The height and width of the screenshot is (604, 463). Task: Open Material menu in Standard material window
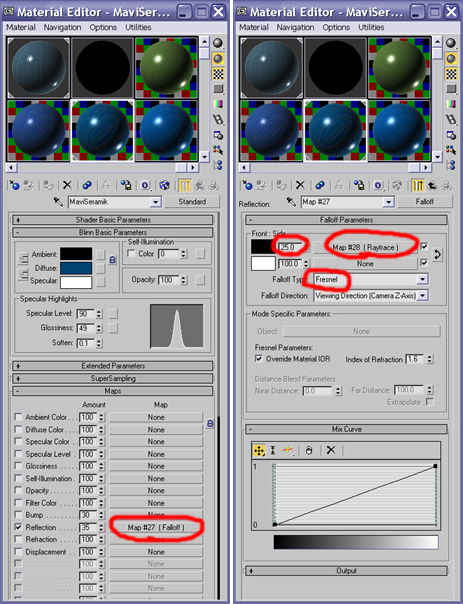[x=21, y=27]
